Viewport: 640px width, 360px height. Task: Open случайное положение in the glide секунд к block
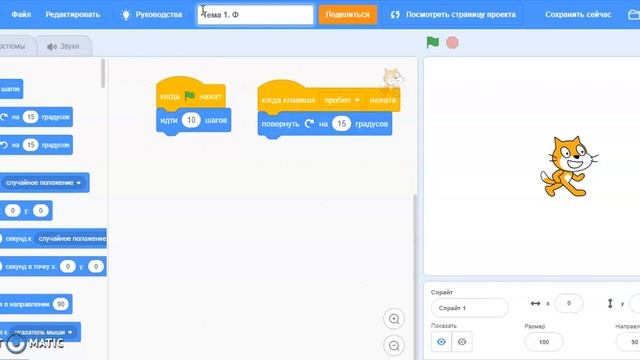click(71, 239)
